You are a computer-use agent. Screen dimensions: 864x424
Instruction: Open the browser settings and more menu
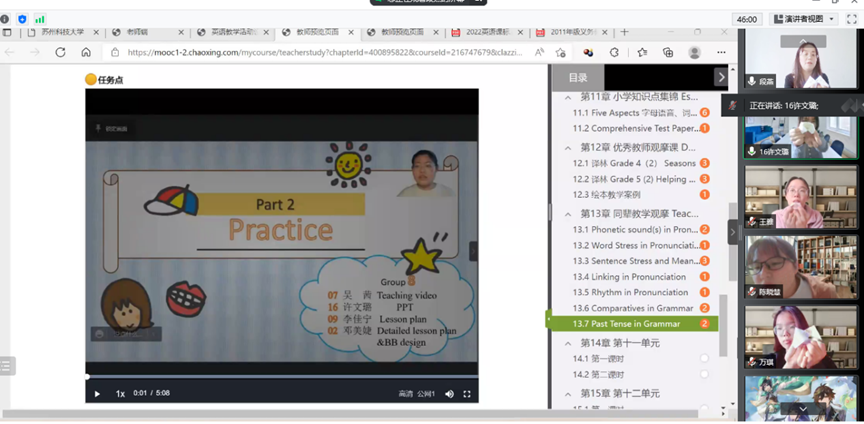(721, 52)
